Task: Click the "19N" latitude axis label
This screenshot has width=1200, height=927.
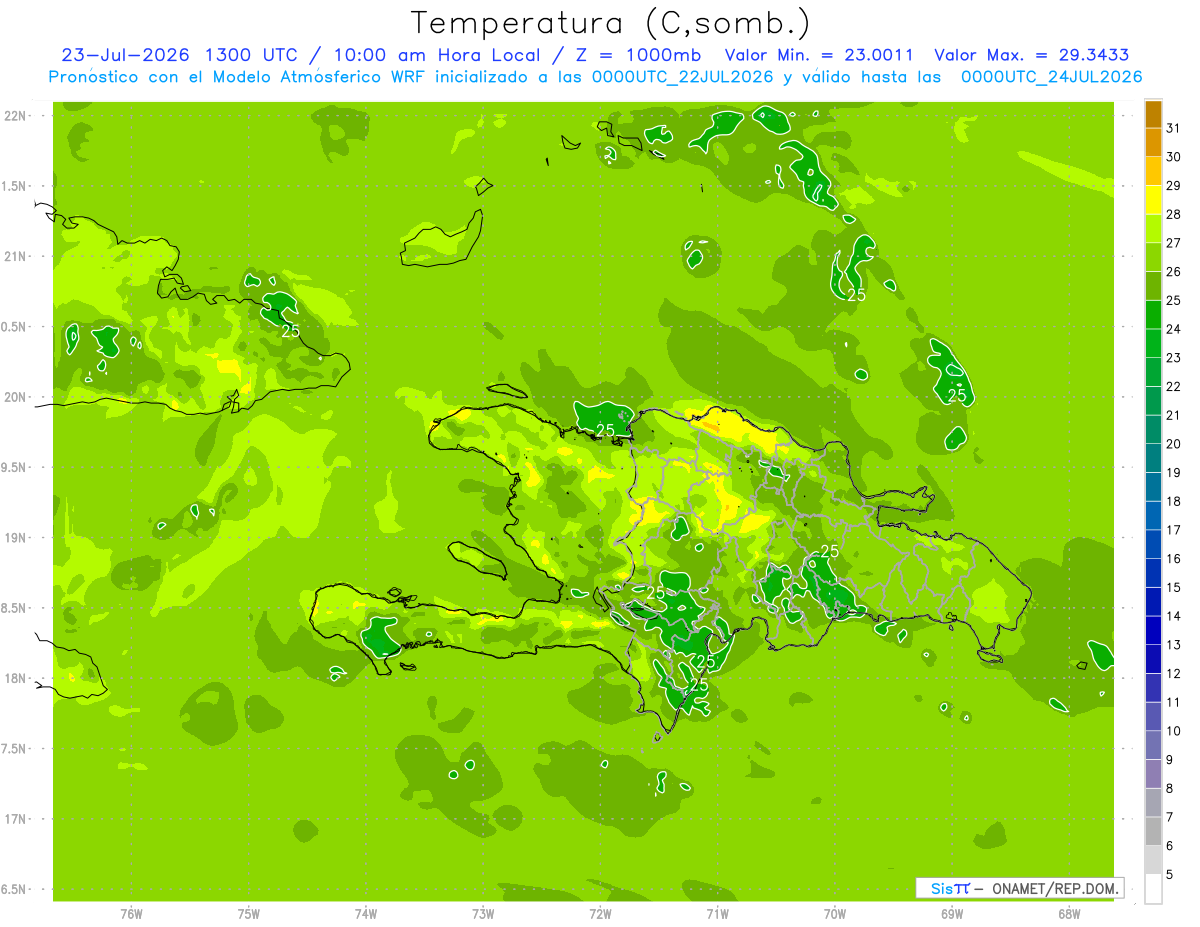Action: pos(15,538)
